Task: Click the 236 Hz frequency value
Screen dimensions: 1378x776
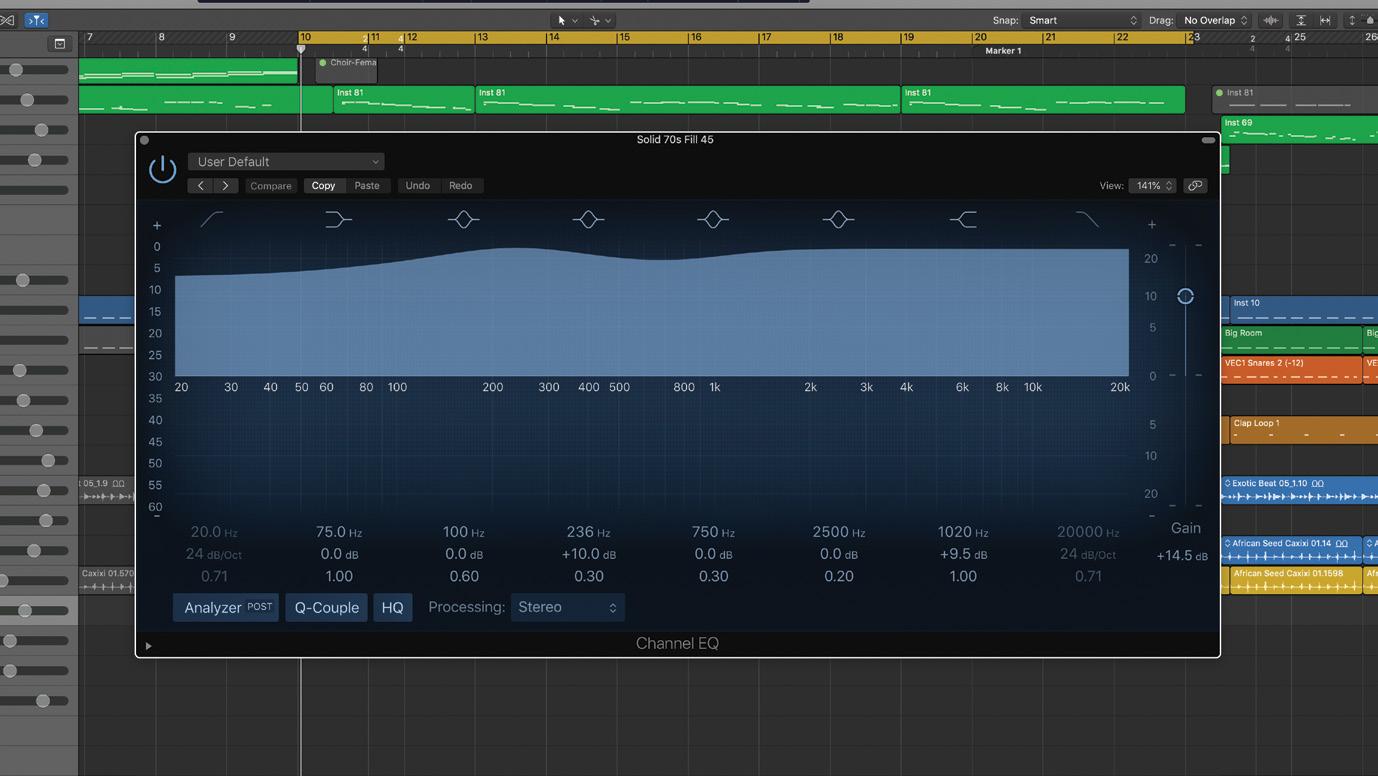Action: click(588, 532)
